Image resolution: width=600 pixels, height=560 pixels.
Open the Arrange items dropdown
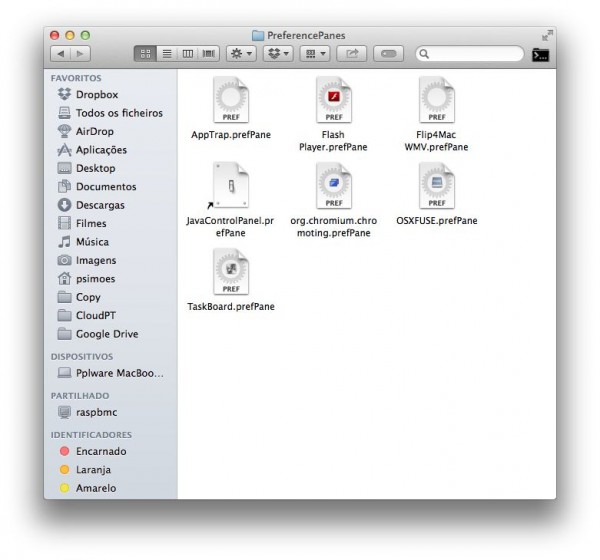(315, 54)
